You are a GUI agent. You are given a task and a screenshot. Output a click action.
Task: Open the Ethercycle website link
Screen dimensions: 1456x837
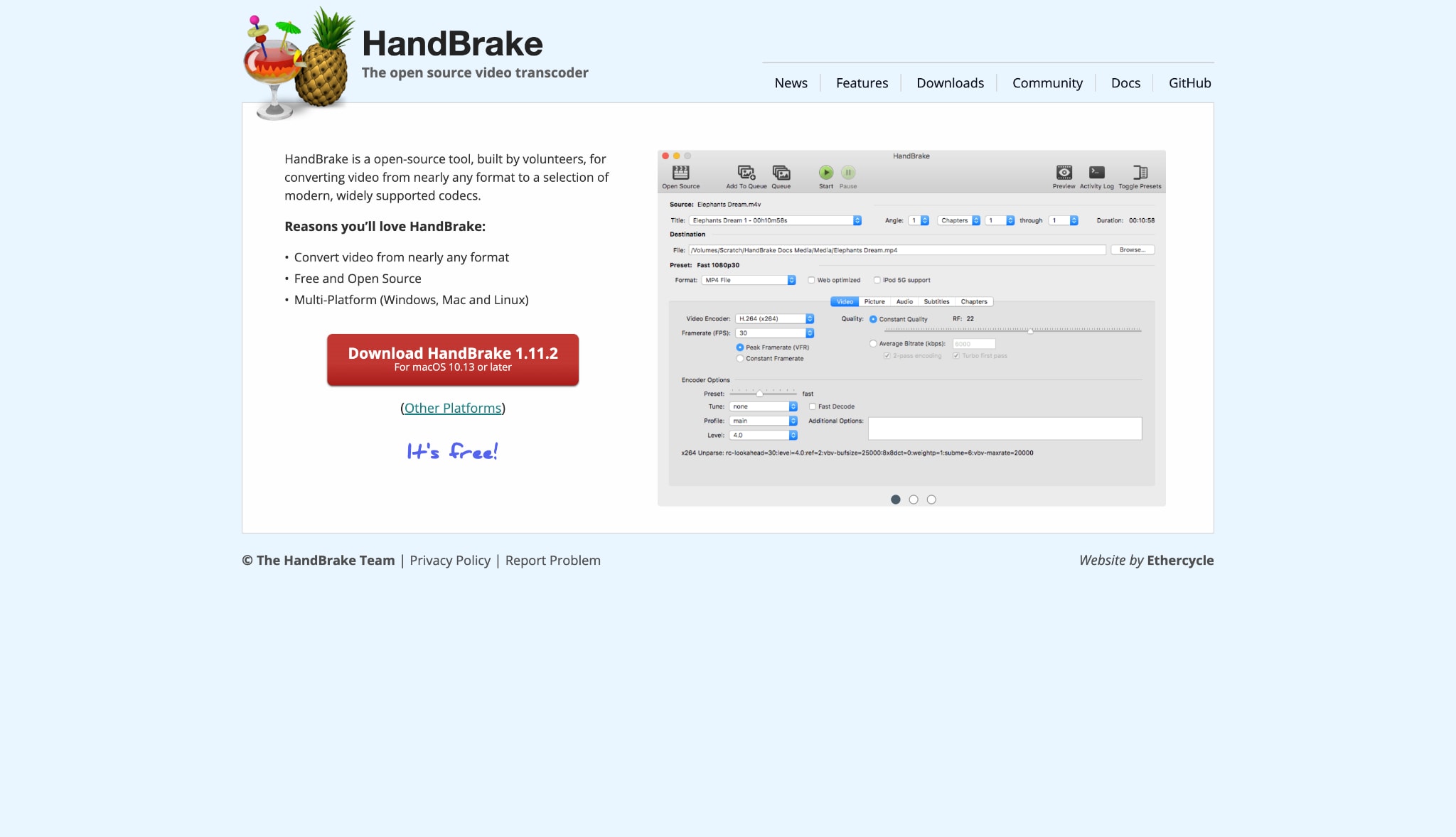tap(1180, 561)
